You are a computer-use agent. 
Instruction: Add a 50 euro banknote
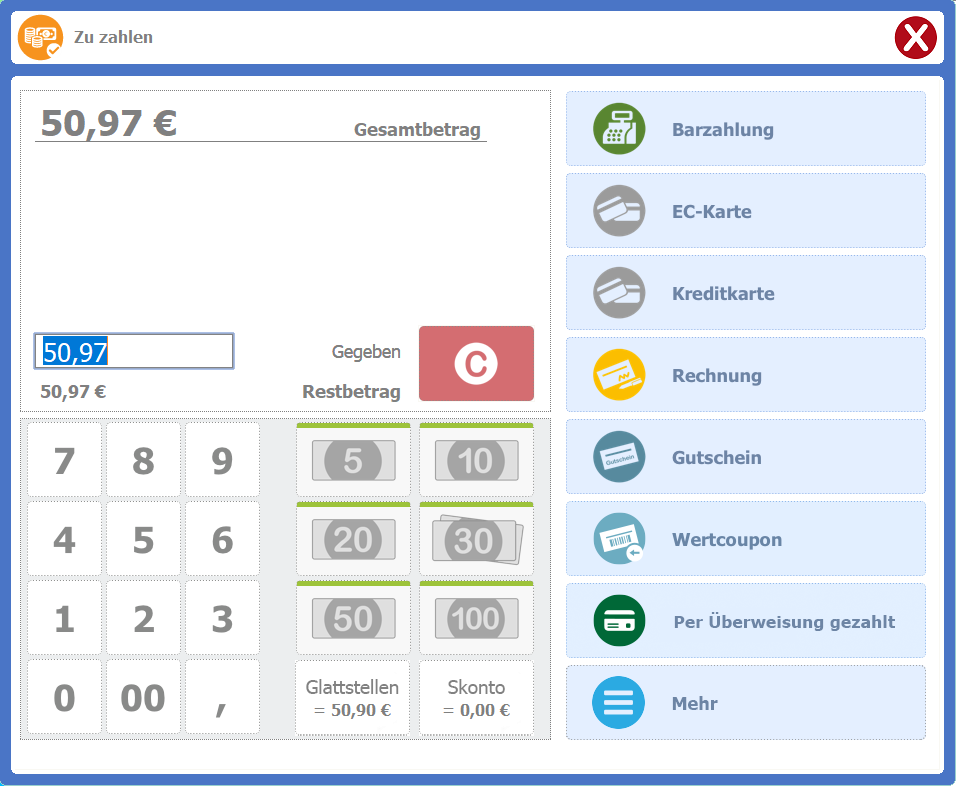click(x=353, y=619)
